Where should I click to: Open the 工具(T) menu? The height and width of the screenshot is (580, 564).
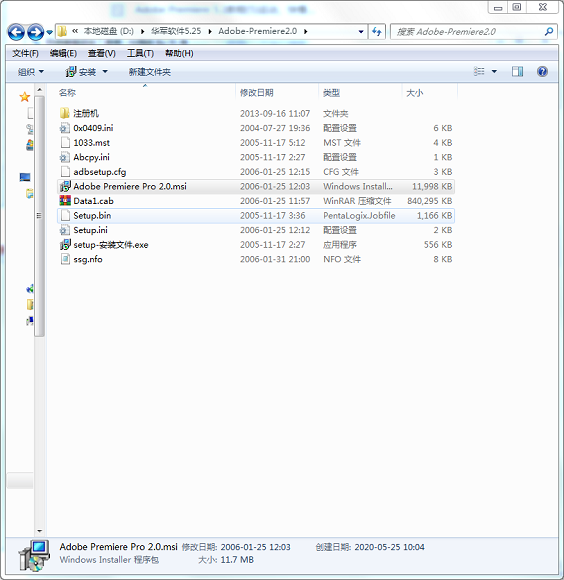pos(140,53)
